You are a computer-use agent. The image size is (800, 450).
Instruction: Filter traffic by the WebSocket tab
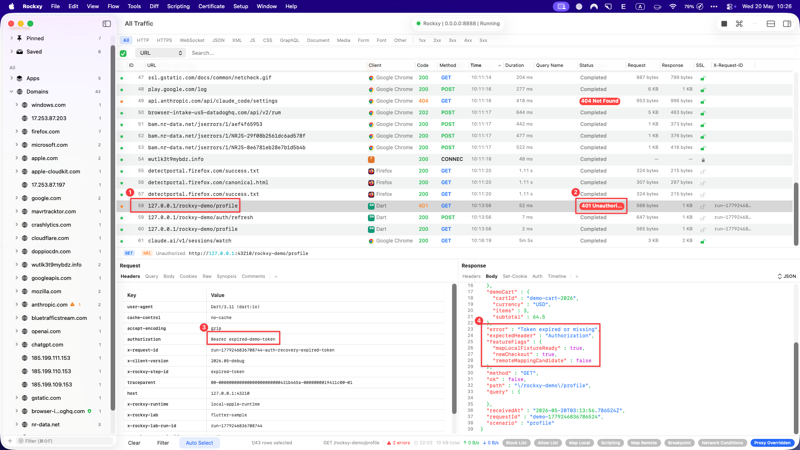coord(192,40)
